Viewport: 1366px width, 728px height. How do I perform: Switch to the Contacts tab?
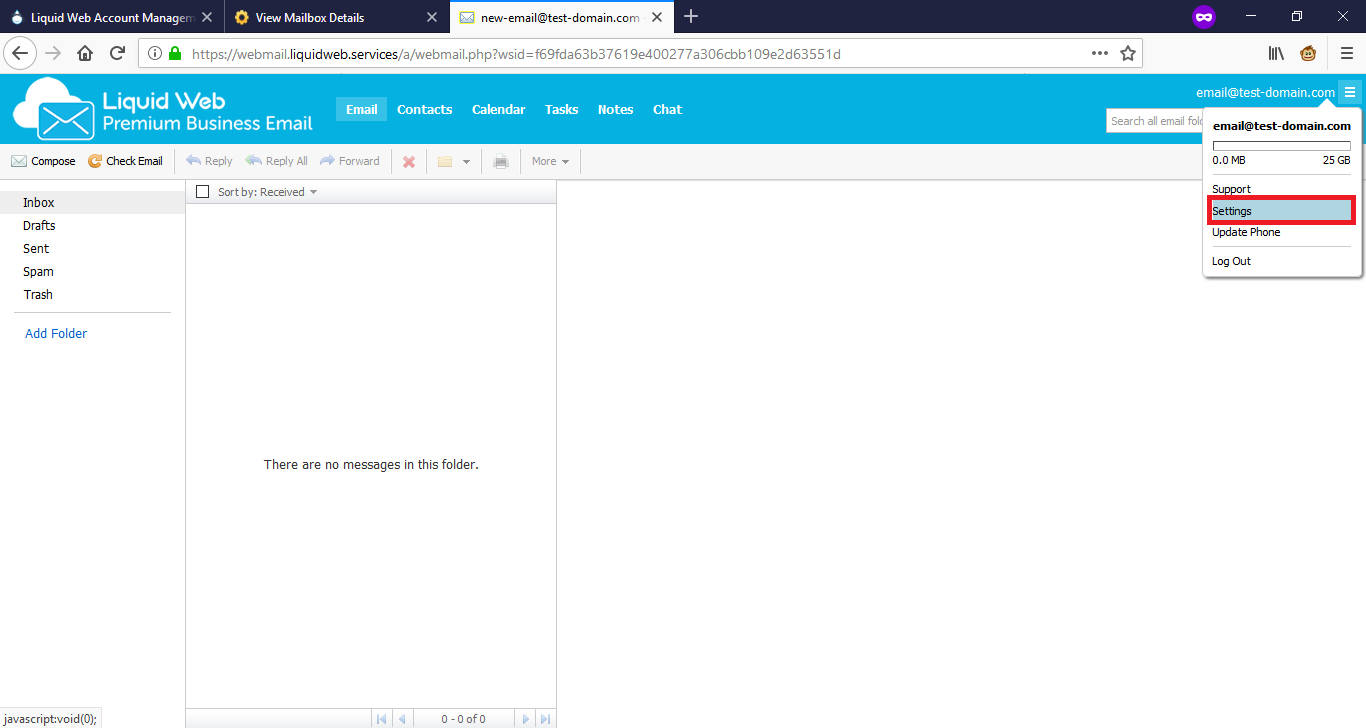point(424,109)
